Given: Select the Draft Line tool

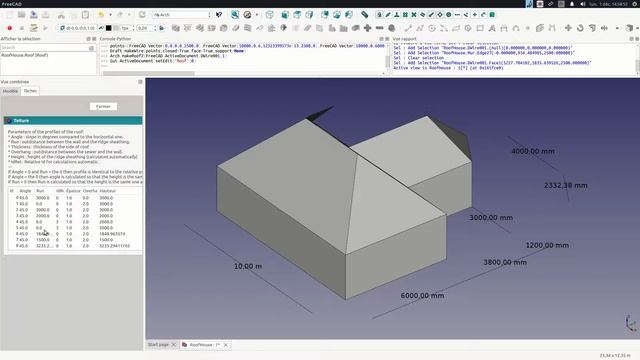Looking at the screenshot, I should [407, 28].
